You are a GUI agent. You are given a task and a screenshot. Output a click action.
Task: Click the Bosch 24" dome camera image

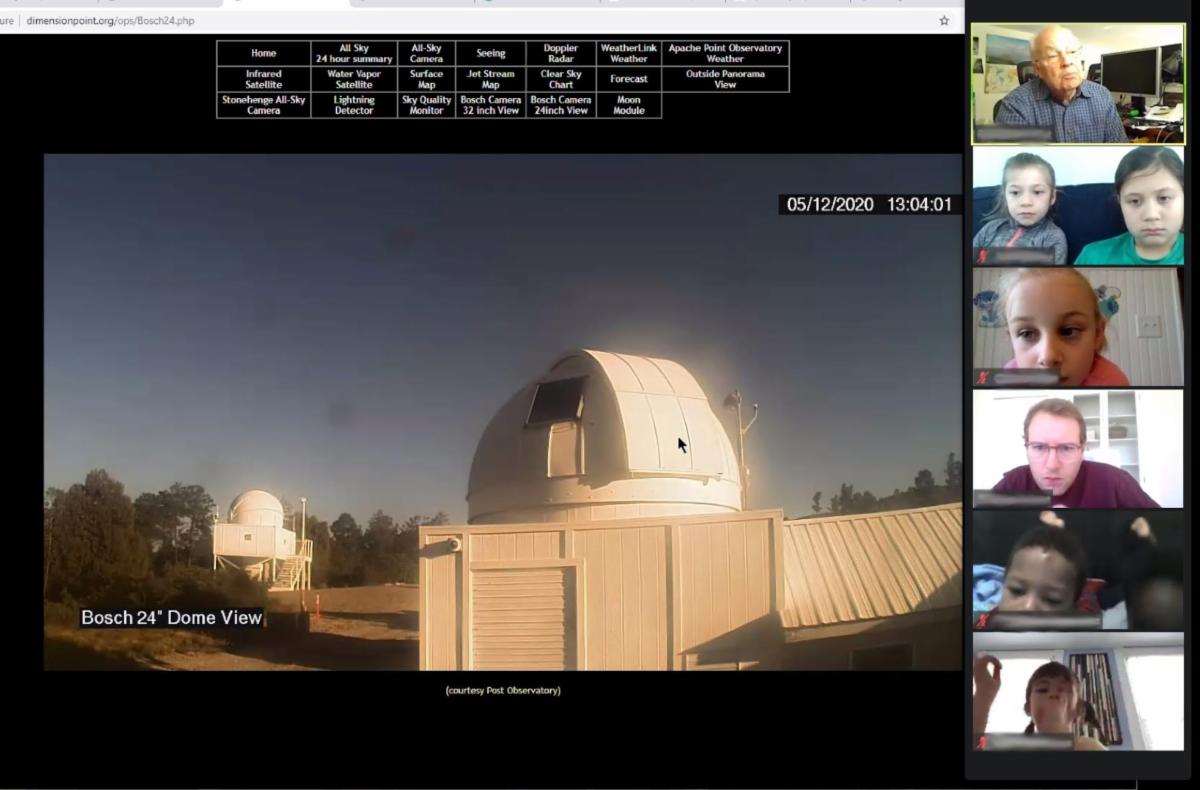[502, 411]
